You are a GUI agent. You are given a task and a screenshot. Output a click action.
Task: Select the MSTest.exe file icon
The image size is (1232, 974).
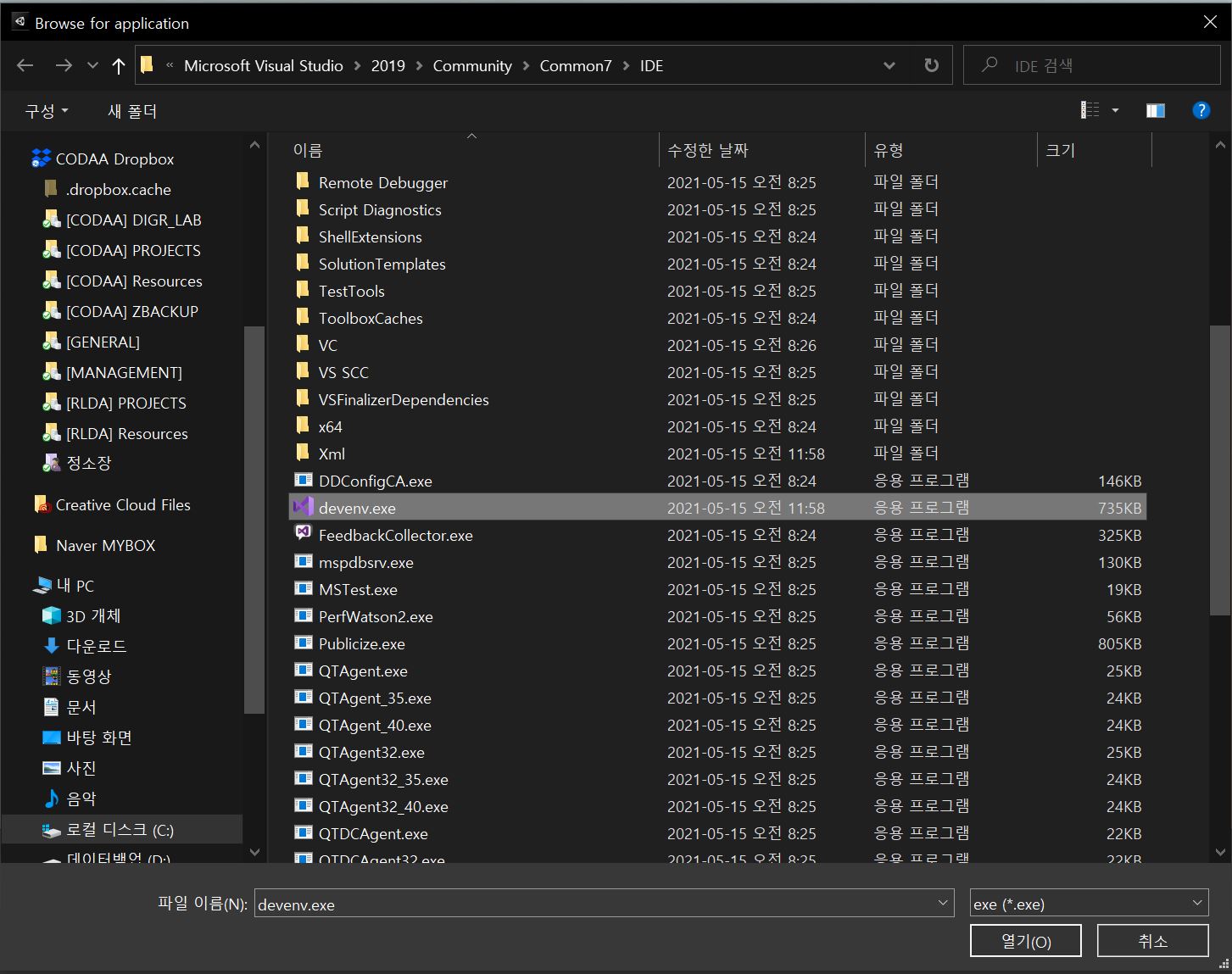point(303,588)
